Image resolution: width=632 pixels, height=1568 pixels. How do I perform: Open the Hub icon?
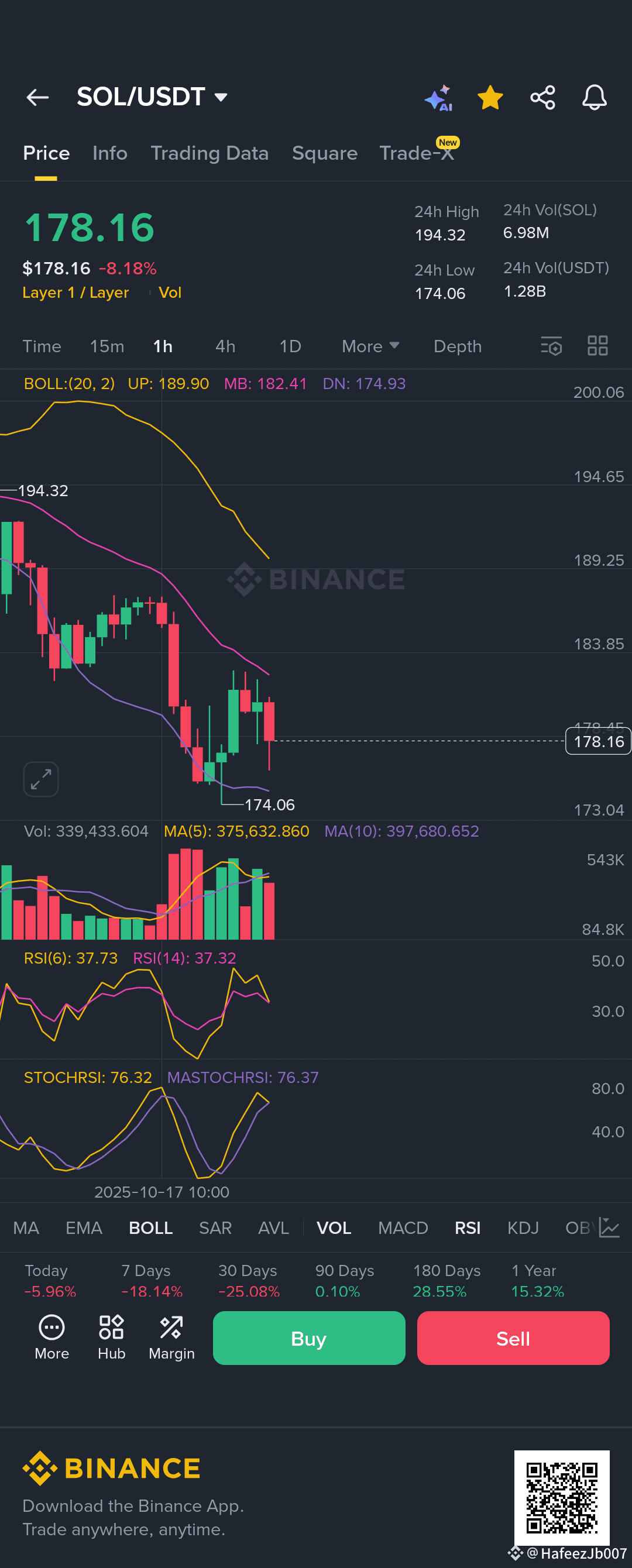tap(111, 1337)
